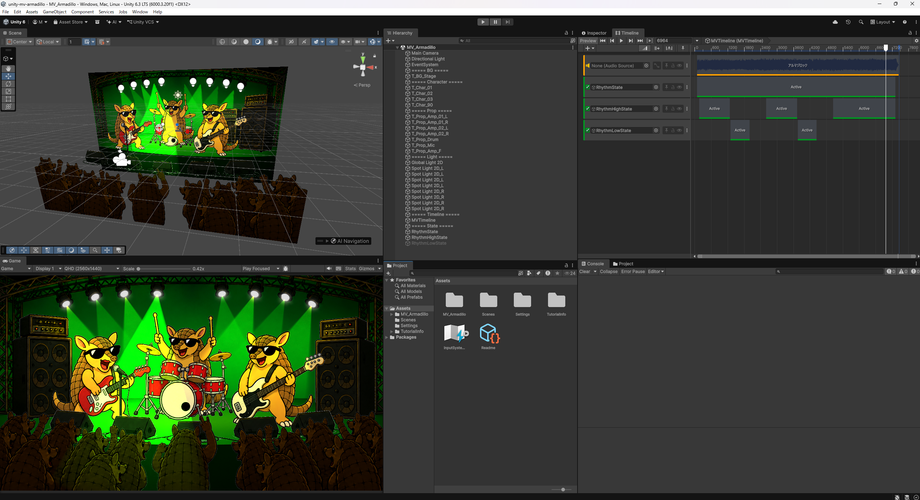Screen dimensions: 920x500
Task: Select the audio clip on the audio track
Action: [x=797, y=65]
